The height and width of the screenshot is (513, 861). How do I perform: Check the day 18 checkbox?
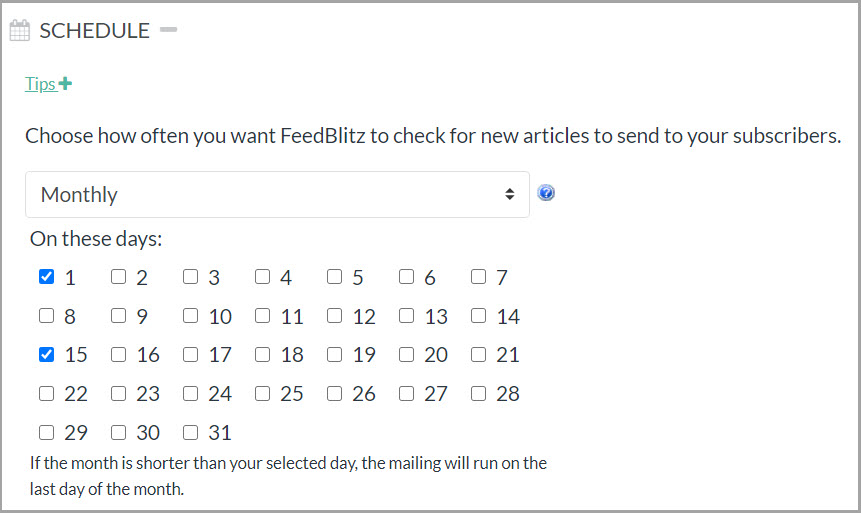263,354
